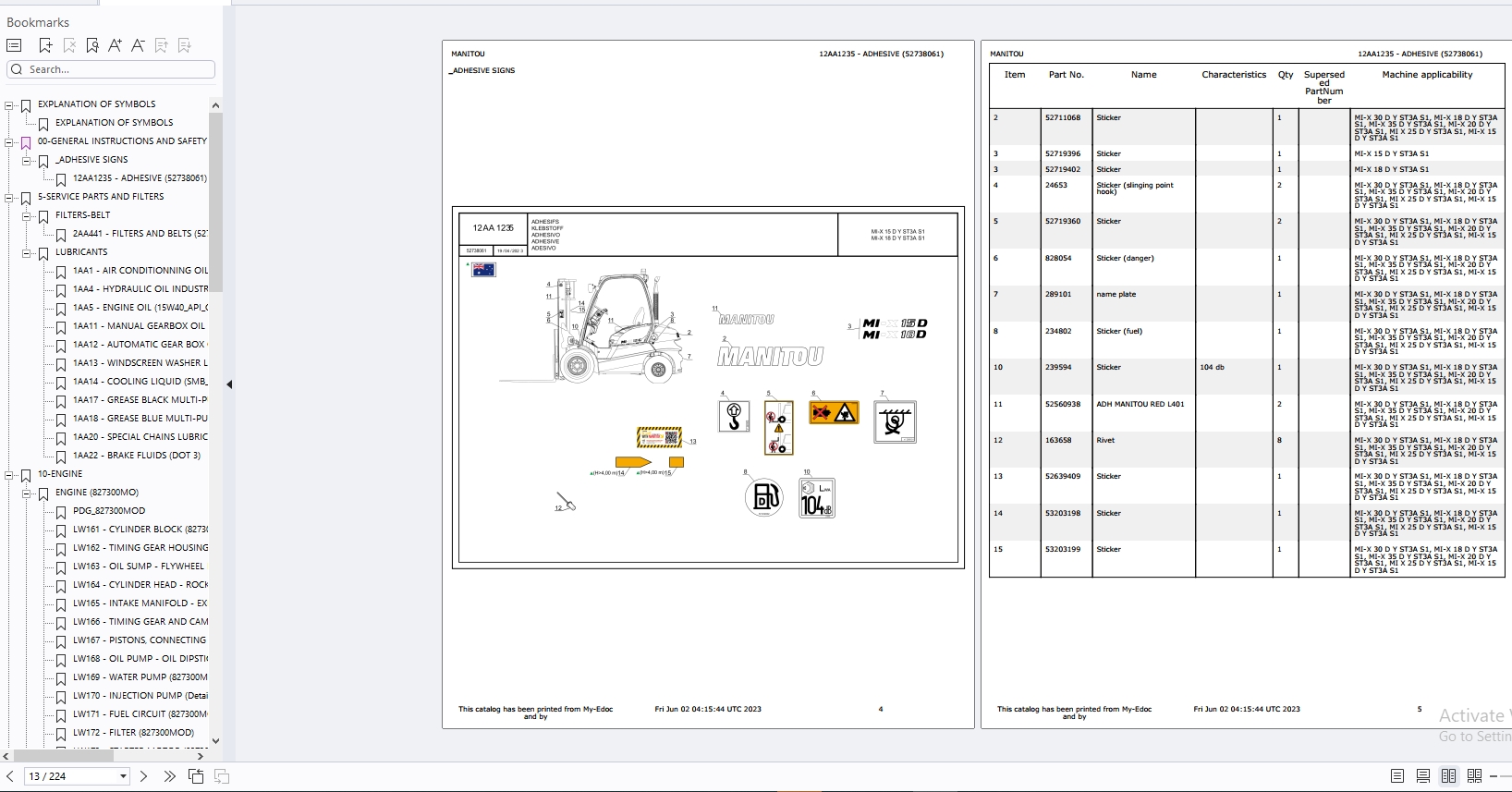The width and height of the screenshot is (1512, 792).
Task: Enable continuous scrolling page view
Action: click(1423, 776)
